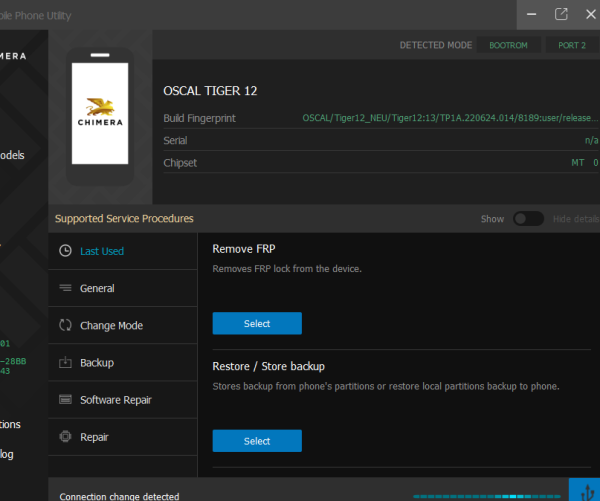Click the rotating arrows Change Mode icon

pos(65,325)
